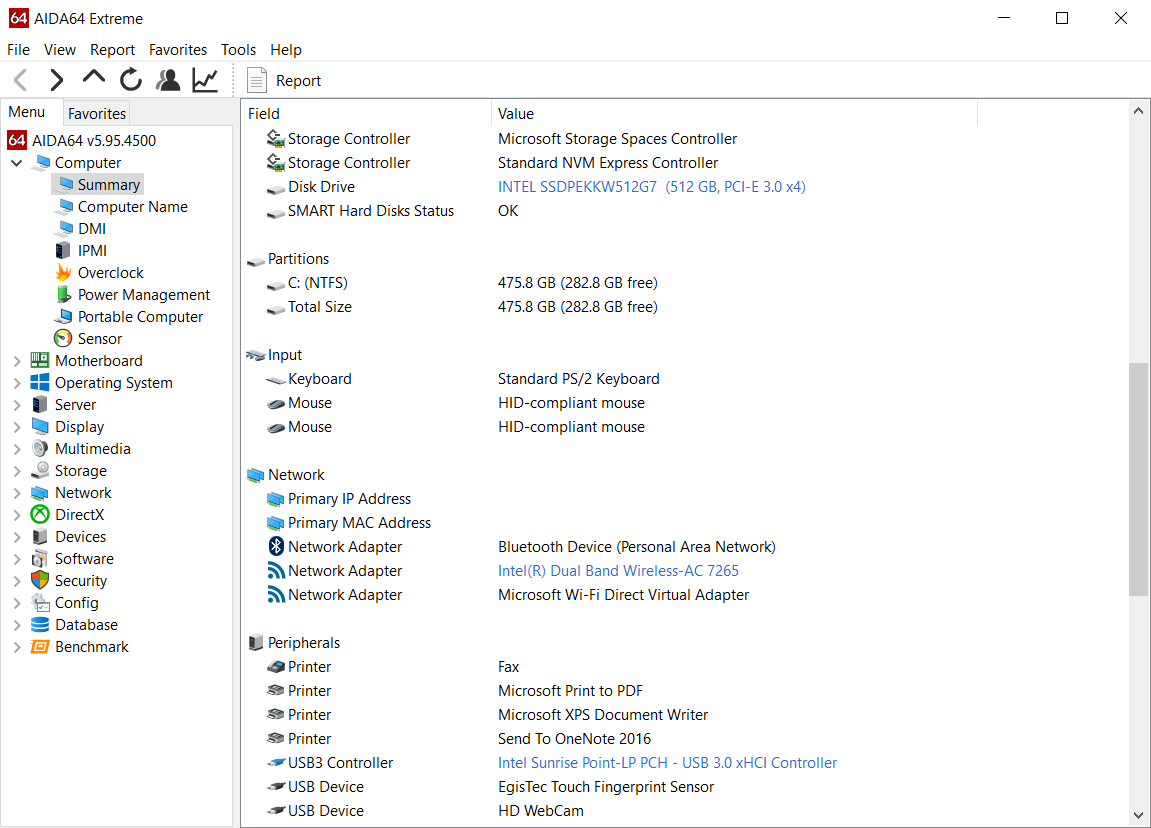The width and height of the screenshot is (1151, 828).
Task: Open the File menu
Action: point(18,49)
